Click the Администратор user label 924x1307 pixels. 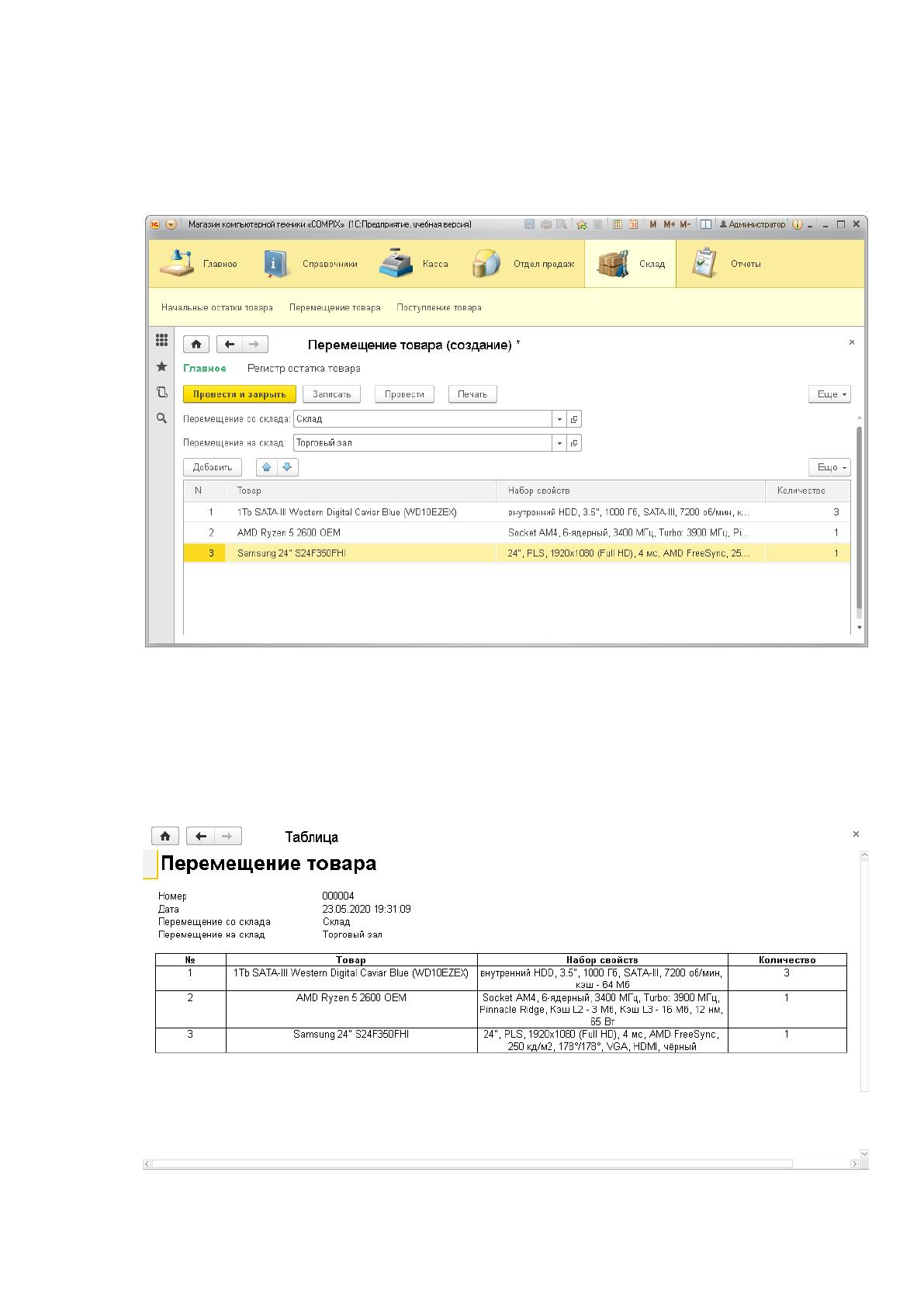pos(753,224)
